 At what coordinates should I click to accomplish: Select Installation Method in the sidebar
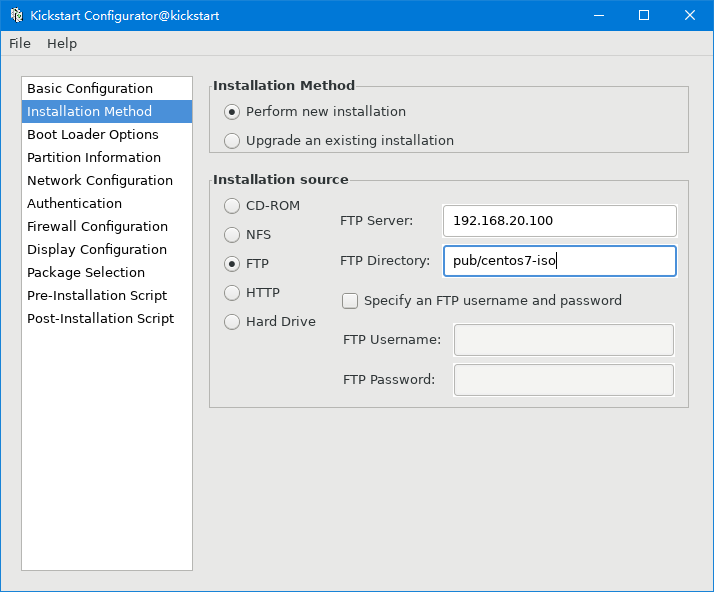[x=107, y=112]
